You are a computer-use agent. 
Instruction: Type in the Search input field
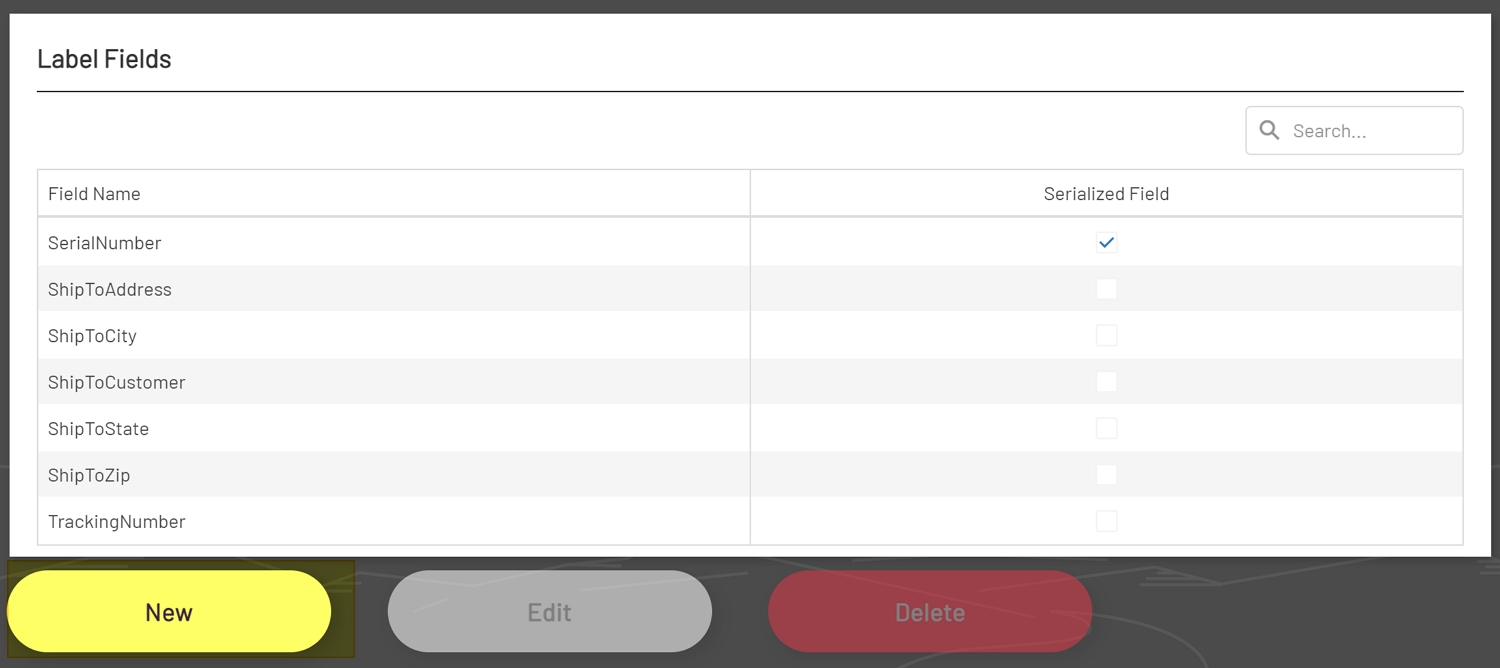1370,131
